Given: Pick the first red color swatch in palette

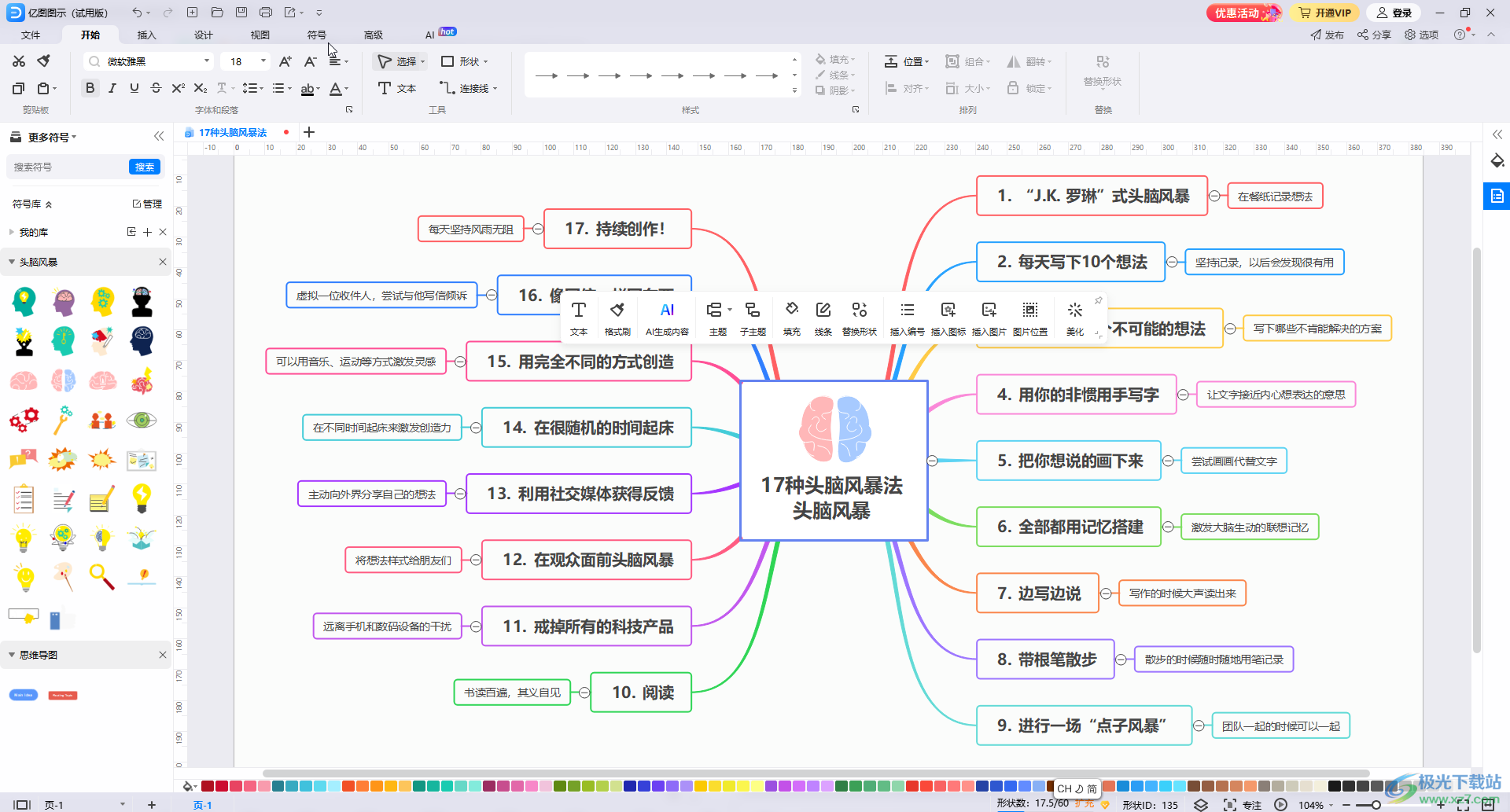Looking at the screenshot, I should pos(208,786).
